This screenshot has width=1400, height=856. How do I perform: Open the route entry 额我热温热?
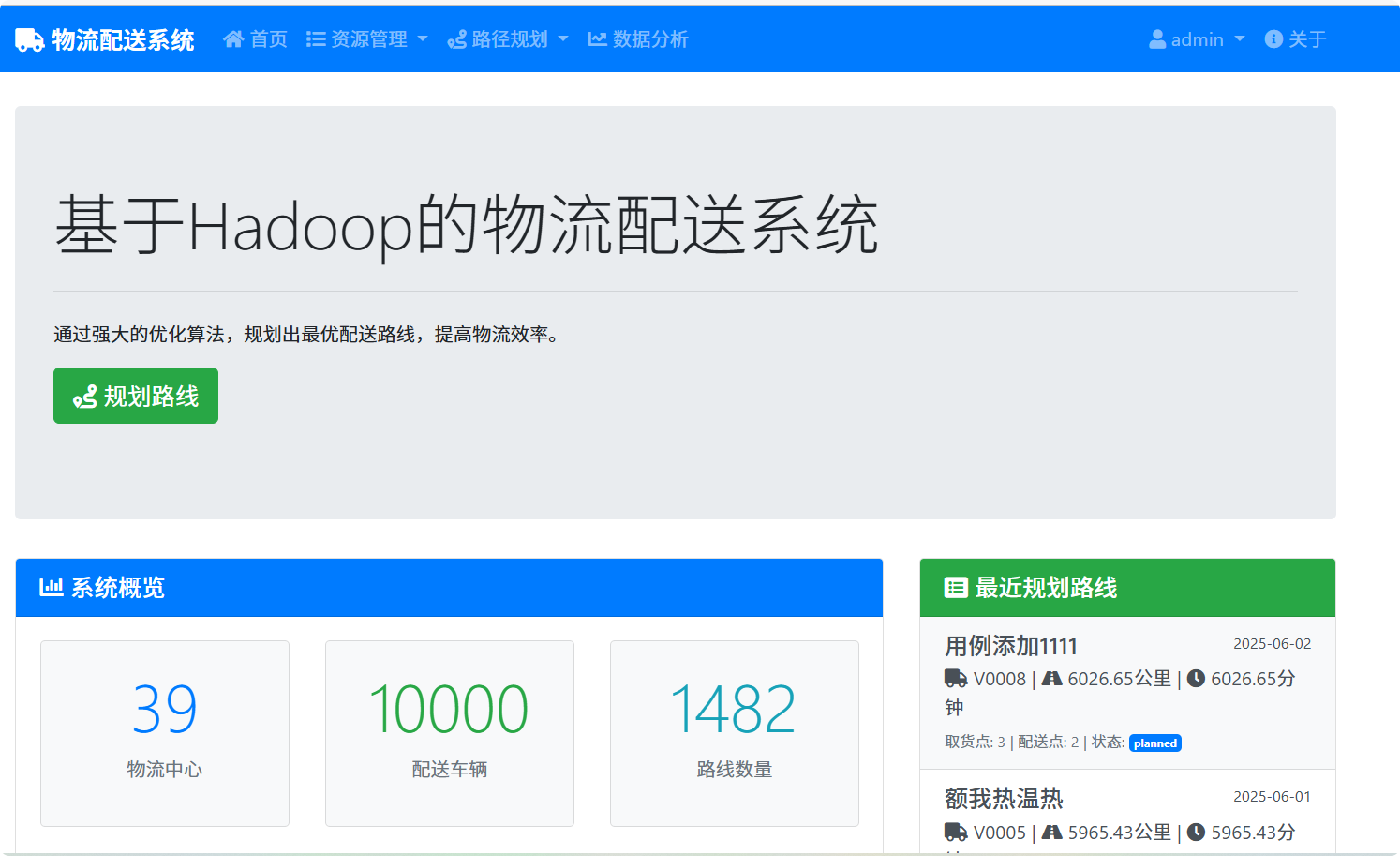pyautogui.click(x=1127, y=812)
